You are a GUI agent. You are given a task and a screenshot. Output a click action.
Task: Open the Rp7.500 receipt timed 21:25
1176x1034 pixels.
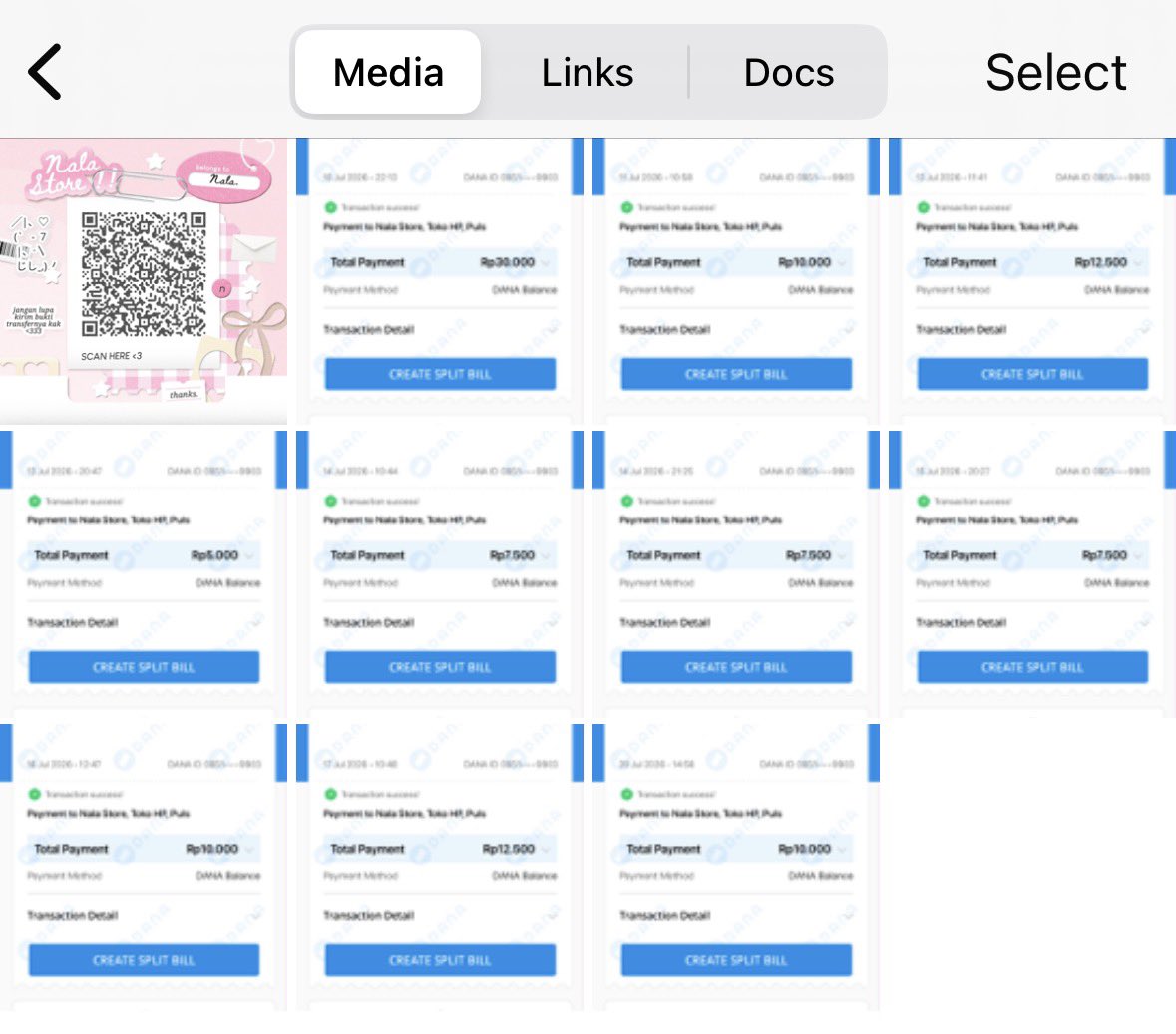click(x=736, y=574)
